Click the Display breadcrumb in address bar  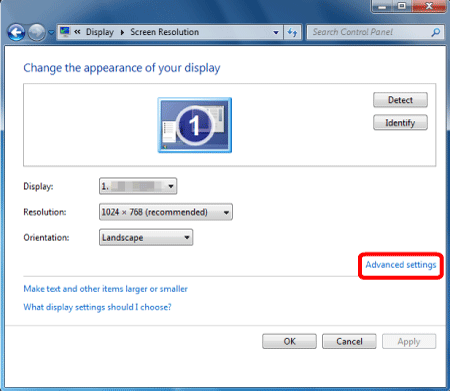[x=100, y=32]
